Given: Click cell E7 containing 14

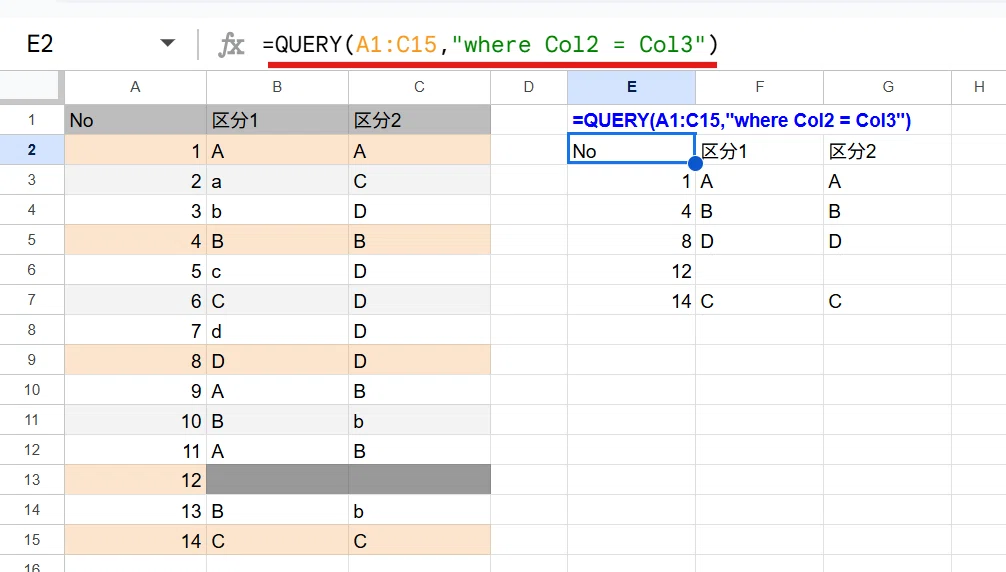Looking at the screenshot, I should [631, 300].
